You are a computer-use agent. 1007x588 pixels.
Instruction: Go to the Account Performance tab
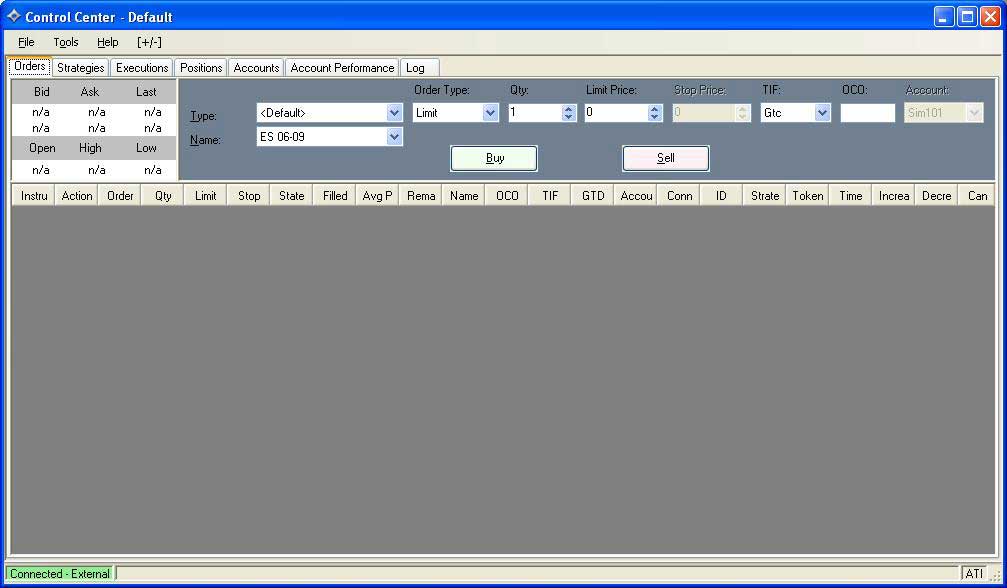342,68
